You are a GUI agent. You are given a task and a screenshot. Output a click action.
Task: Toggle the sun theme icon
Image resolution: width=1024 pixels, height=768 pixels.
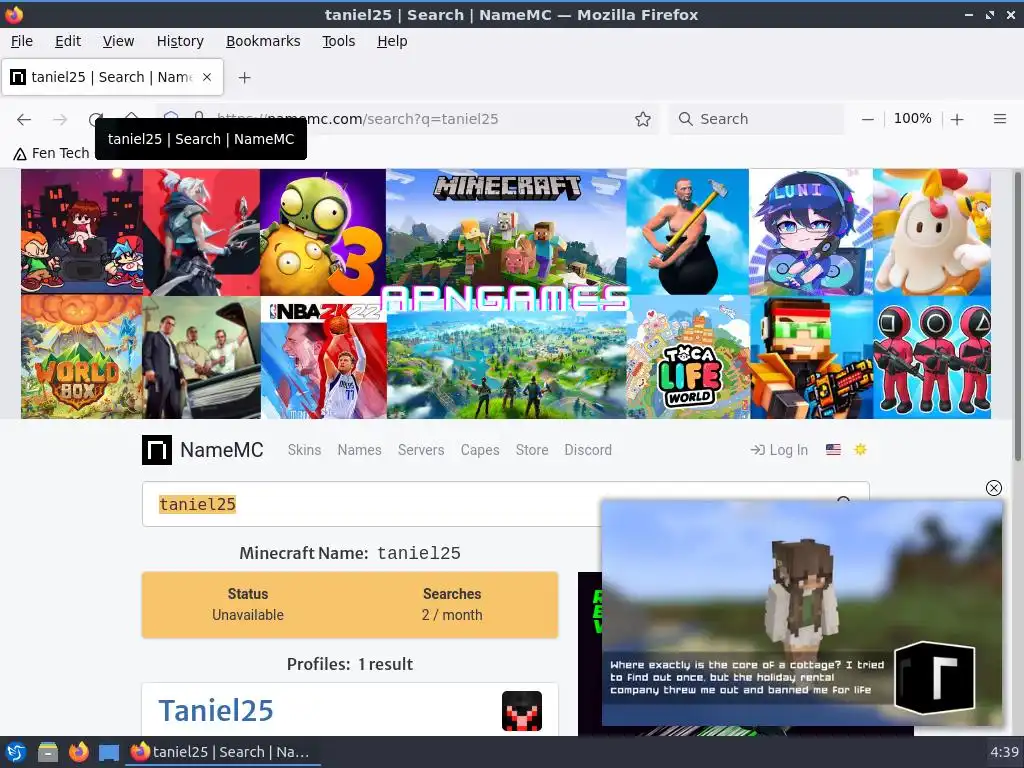coord(860,449)
